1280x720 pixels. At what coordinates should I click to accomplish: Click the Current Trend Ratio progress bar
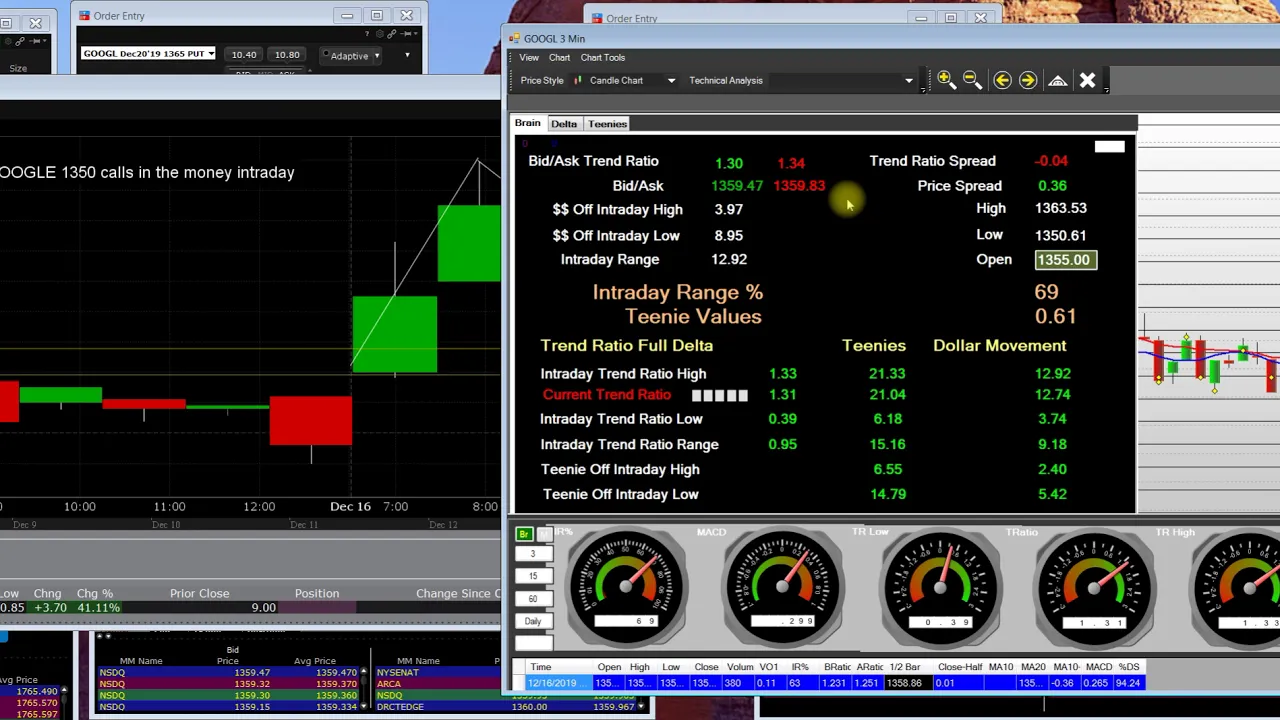[720, 396]
